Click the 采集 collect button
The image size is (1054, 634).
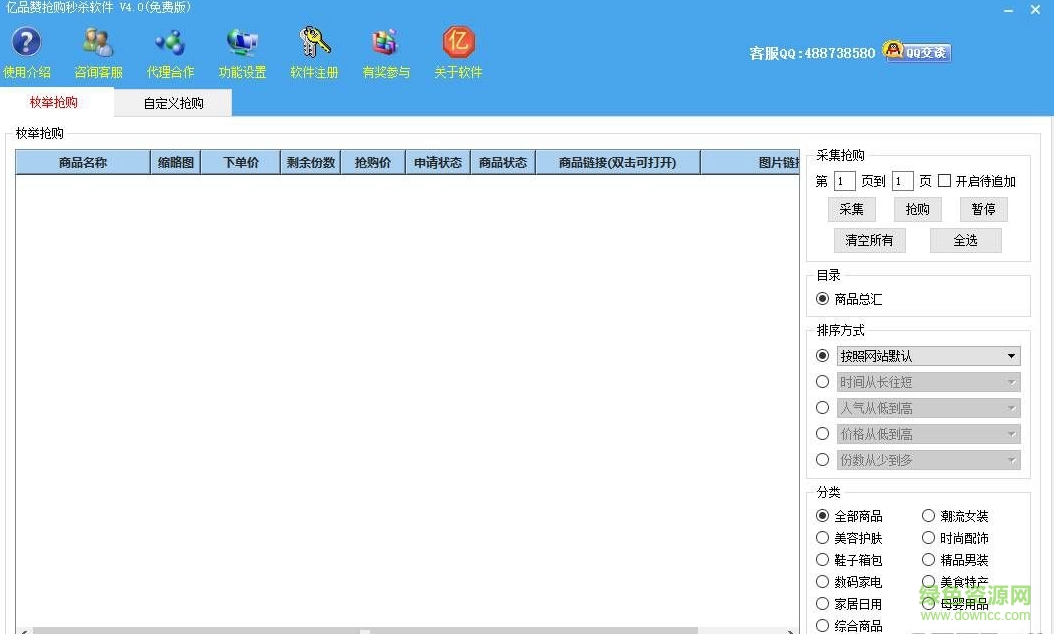851,209
